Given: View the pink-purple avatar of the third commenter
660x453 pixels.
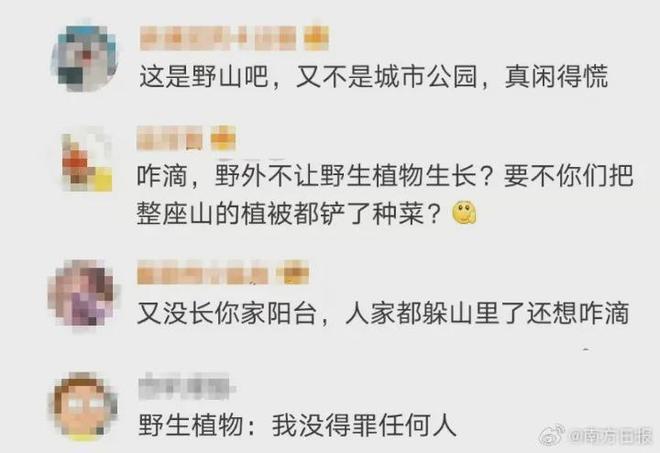Looking at the screenshot, I should (x=82, y=293).
